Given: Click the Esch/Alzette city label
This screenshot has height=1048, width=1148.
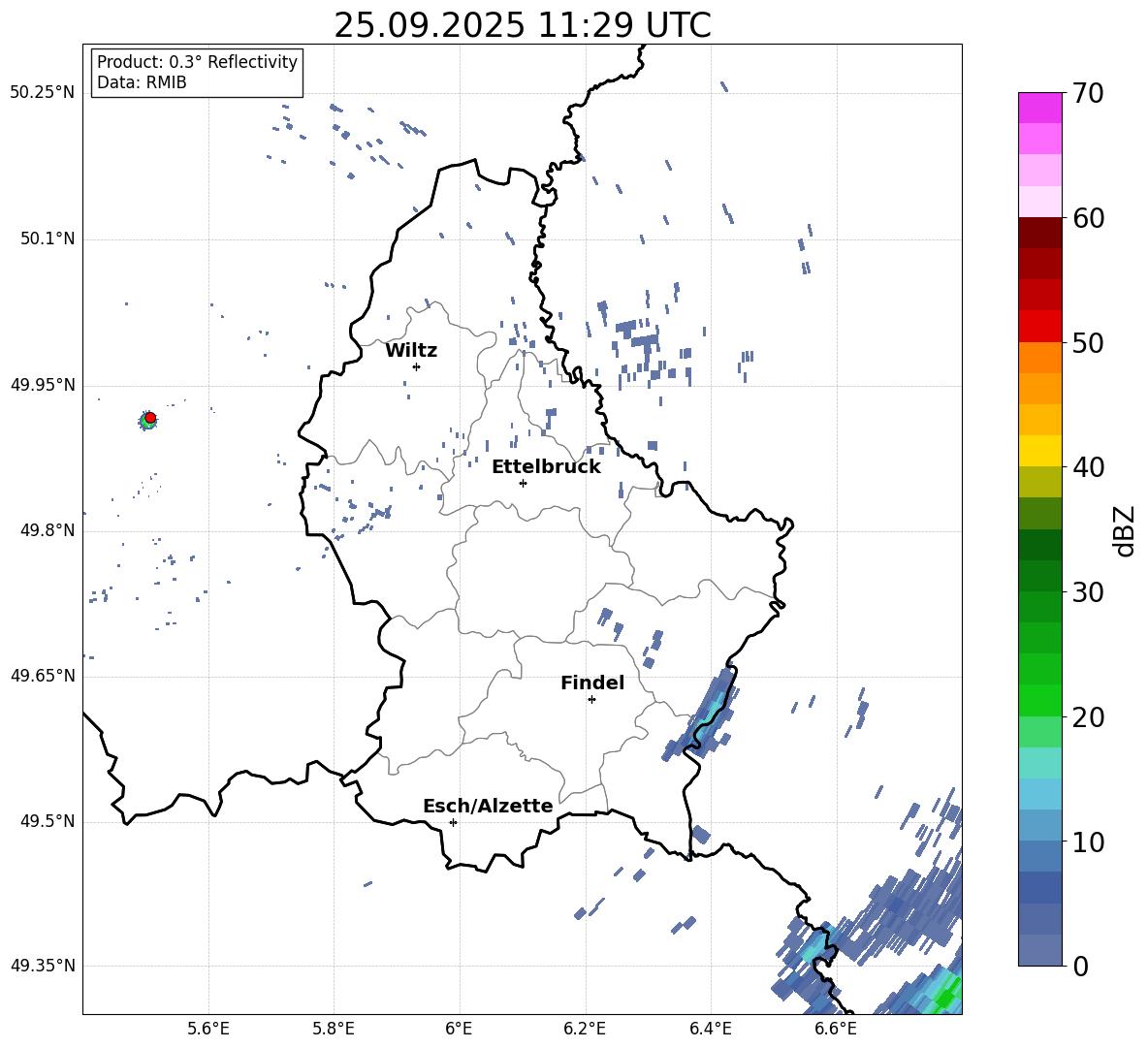Looking at the screenshot, I should coord(488,806).
